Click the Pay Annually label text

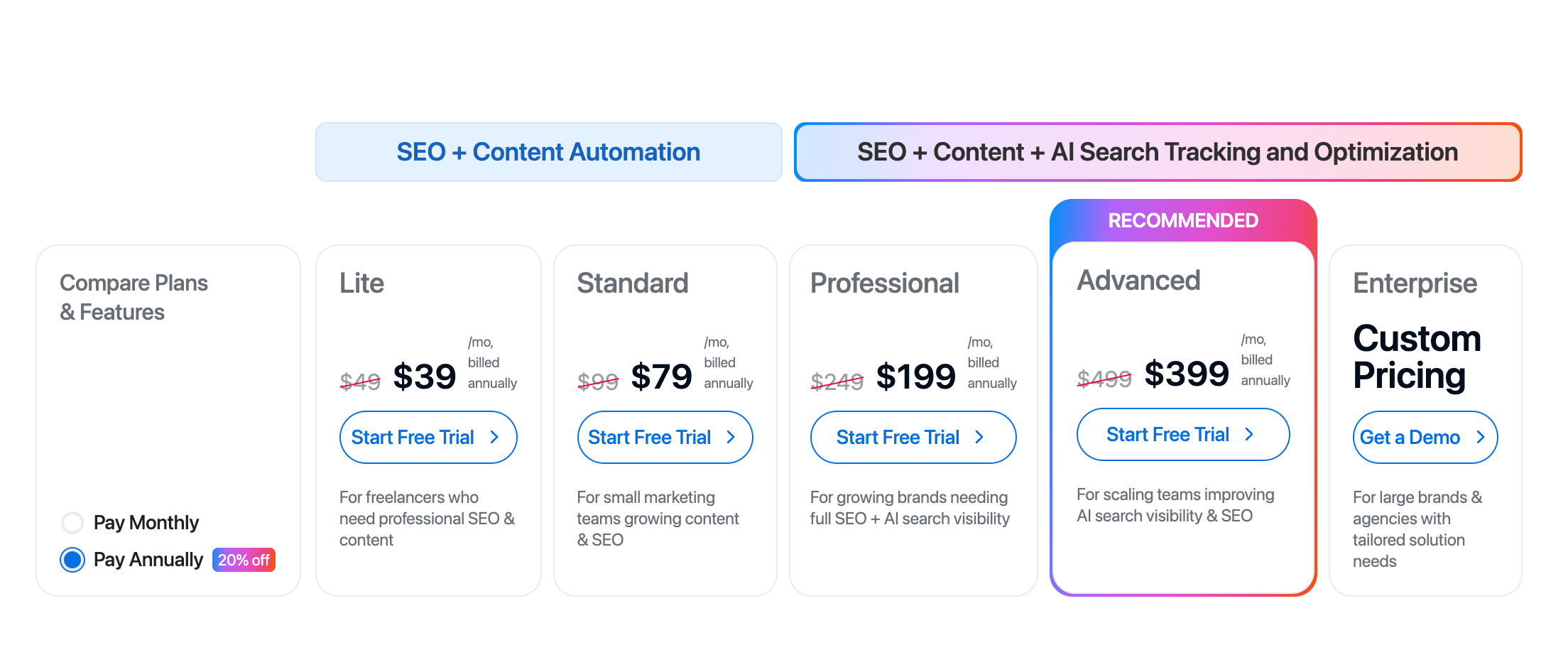coord(148,560)
